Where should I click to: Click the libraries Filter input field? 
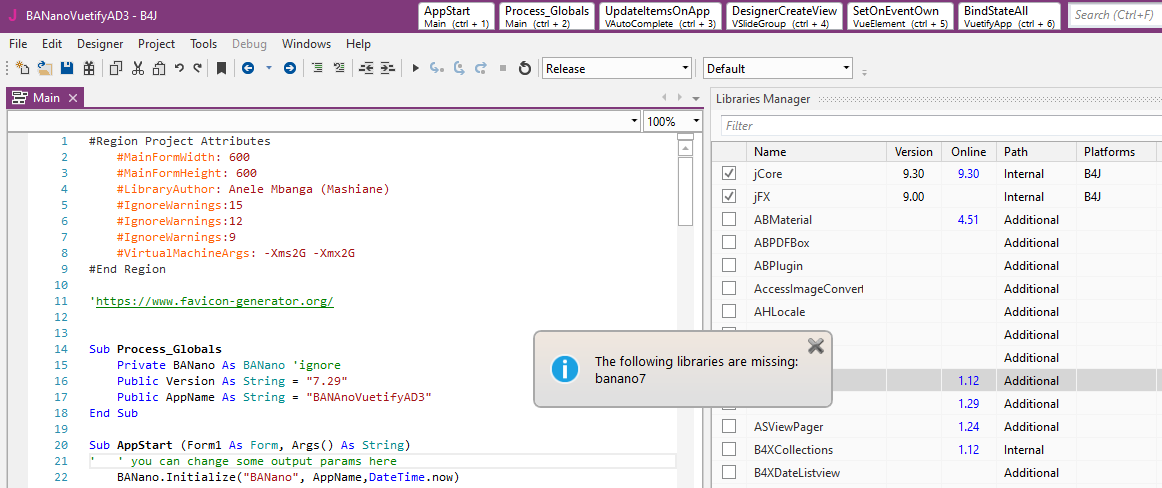941,126
